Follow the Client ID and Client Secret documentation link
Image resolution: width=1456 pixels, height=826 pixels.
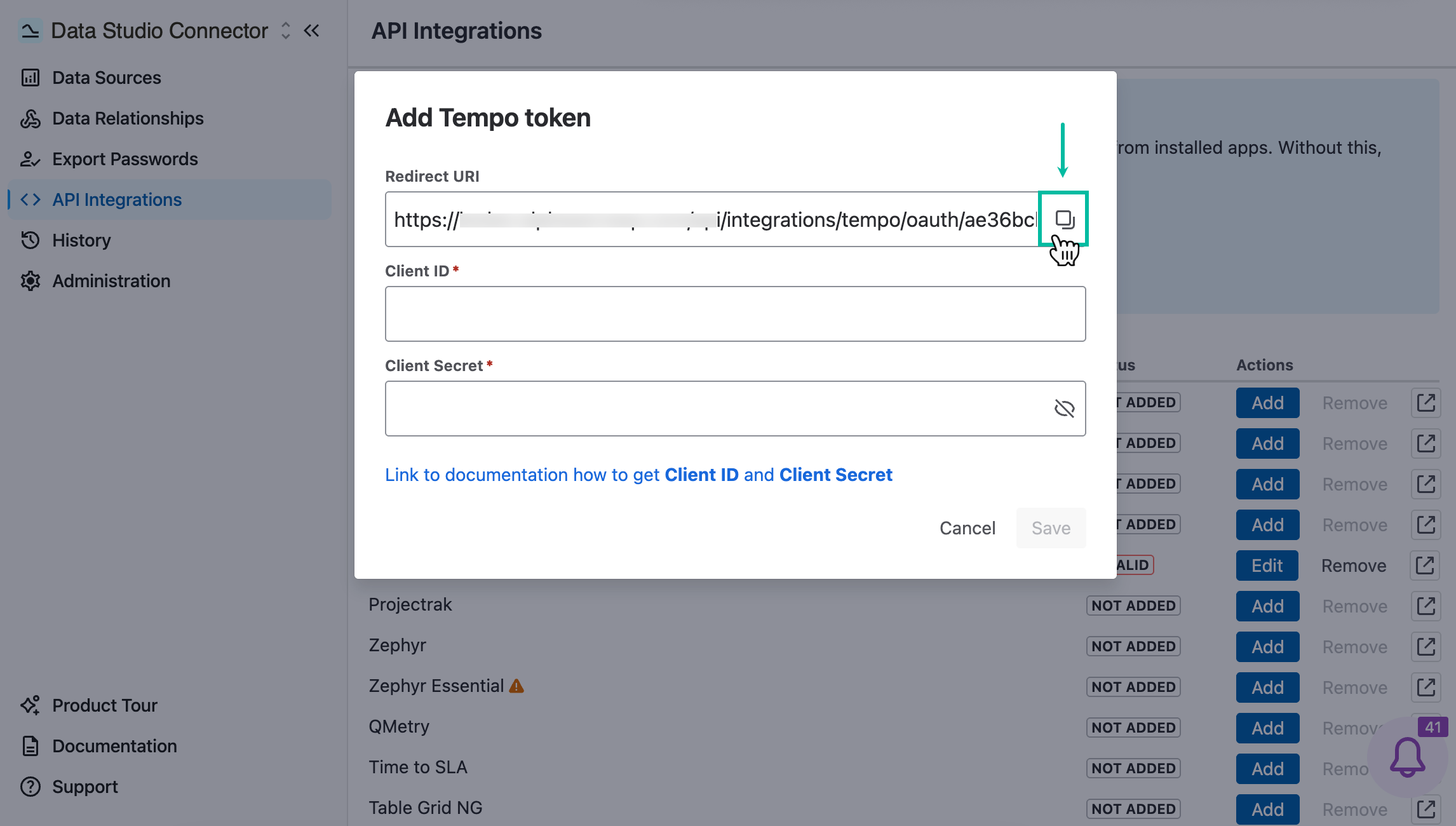pyautogui.click(x=638, y=475)
